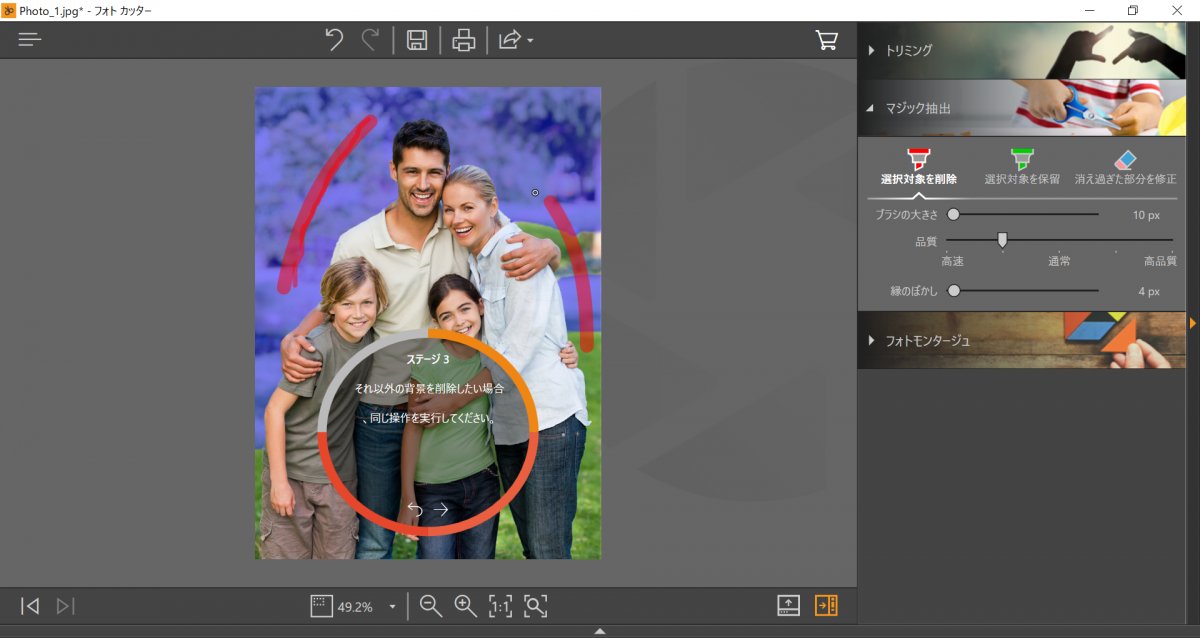Click the fit to screen zoom icon
1200x638 pixels.
[x=536, y=605]
